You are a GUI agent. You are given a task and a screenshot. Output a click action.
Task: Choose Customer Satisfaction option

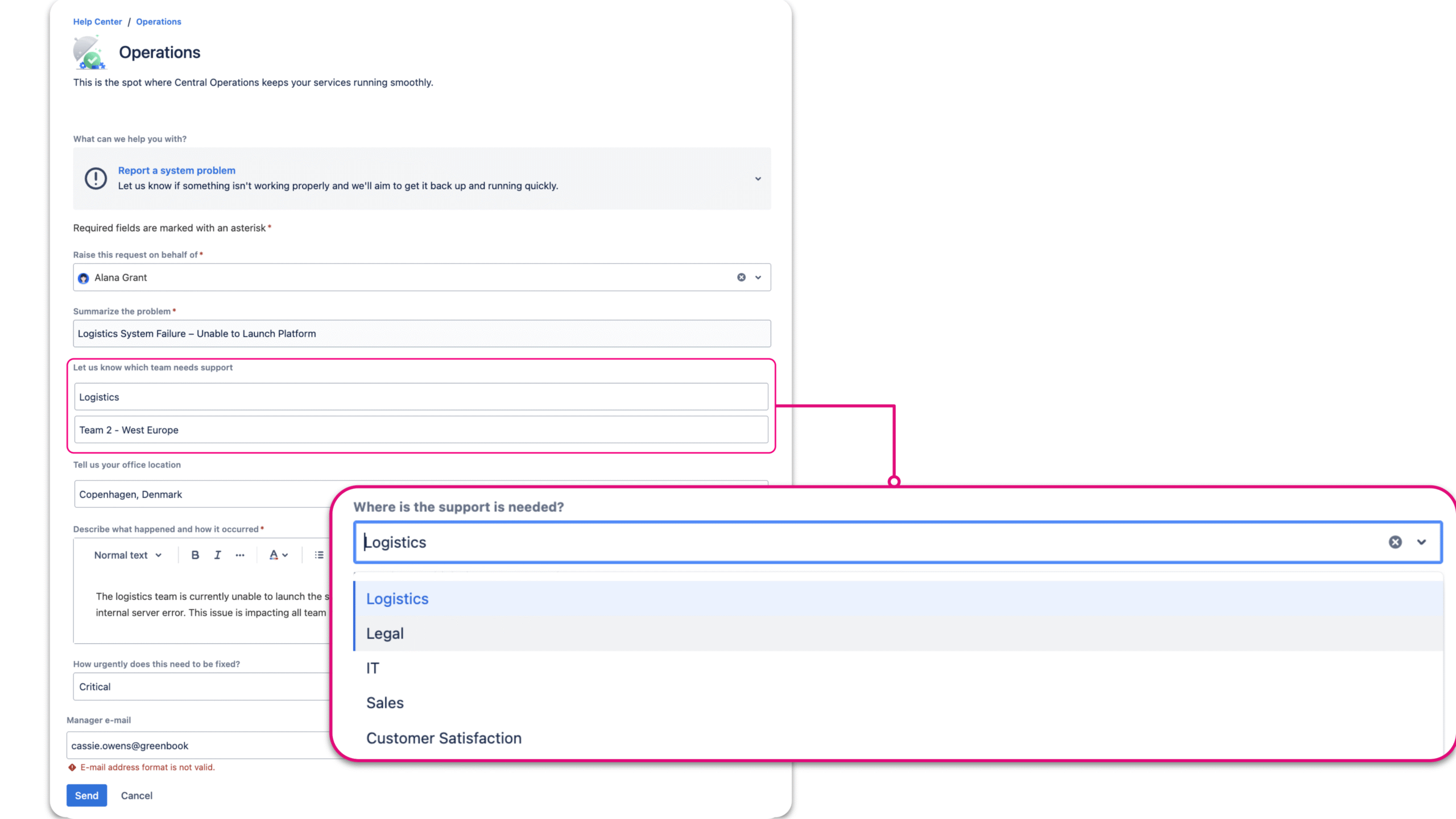[x=444, y=738]
